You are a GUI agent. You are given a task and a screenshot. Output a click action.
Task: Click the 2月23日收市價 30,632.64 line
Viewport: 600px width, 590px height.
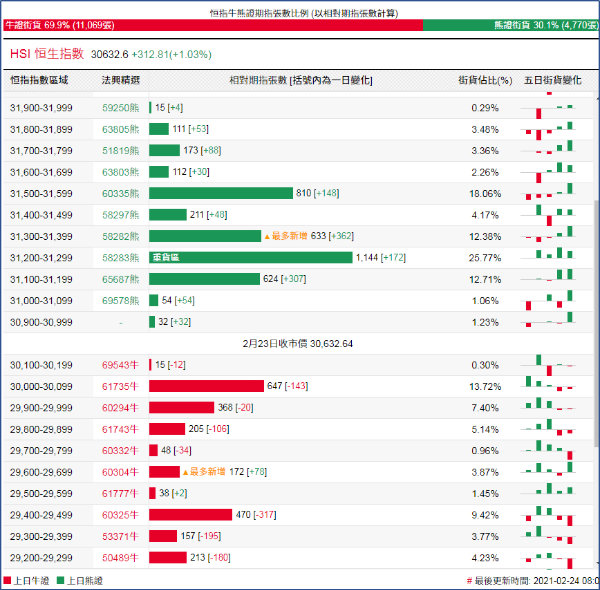coord(297,344)
